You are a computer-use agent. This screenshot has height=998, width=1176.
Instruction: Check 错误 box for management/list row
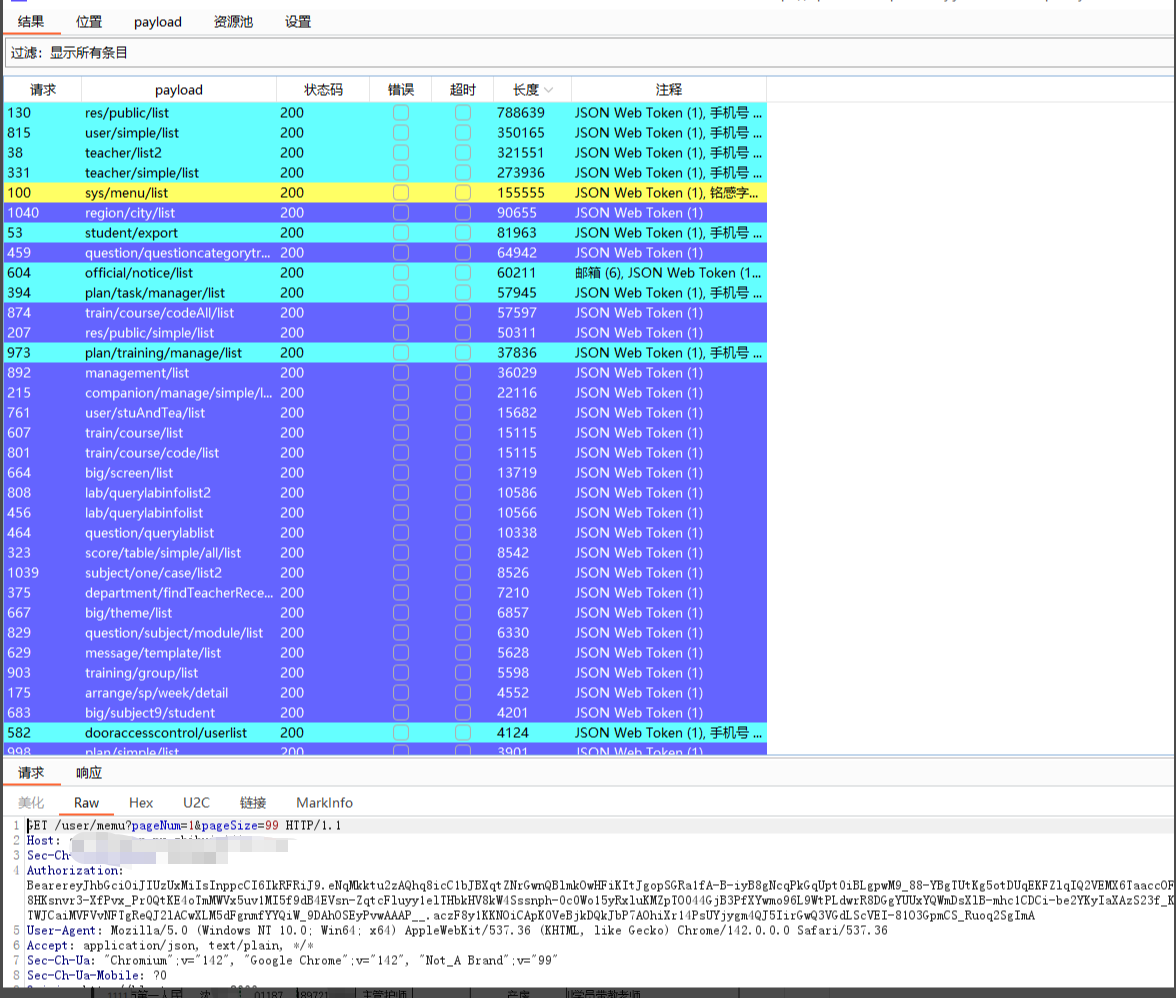tap(400, 373)
